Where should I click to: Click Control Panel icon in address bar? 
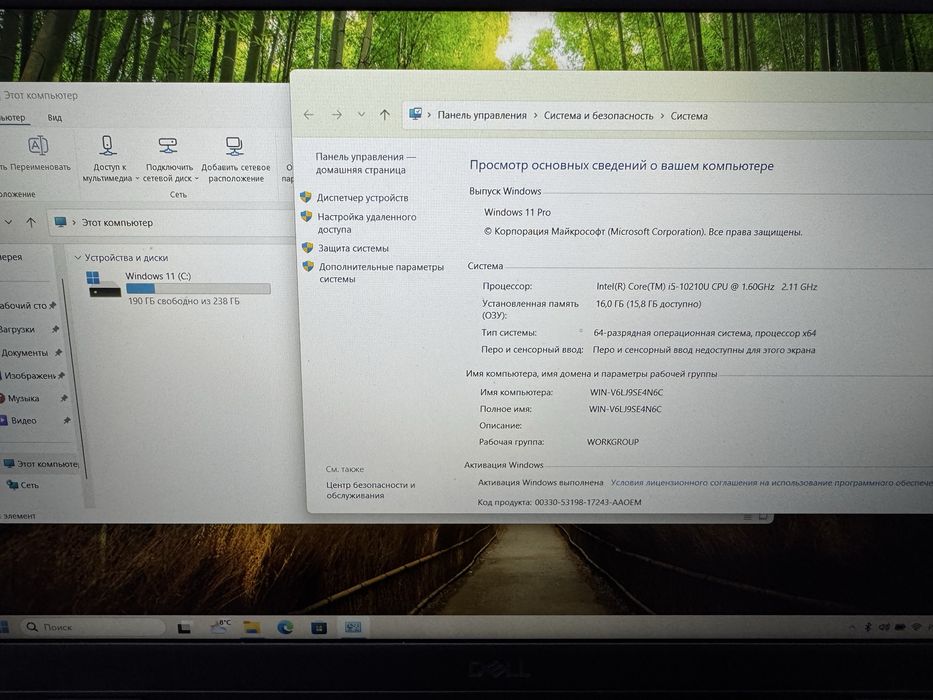[x=415, y=114]
